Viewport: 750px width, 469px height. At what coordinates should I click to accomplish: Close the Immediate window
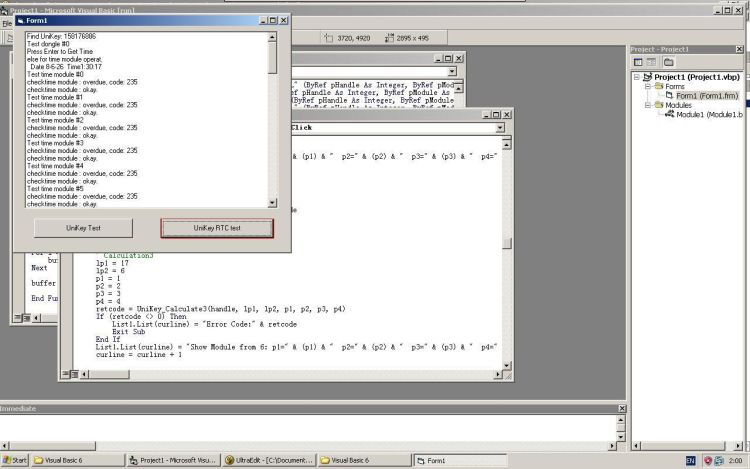(622, 408)
